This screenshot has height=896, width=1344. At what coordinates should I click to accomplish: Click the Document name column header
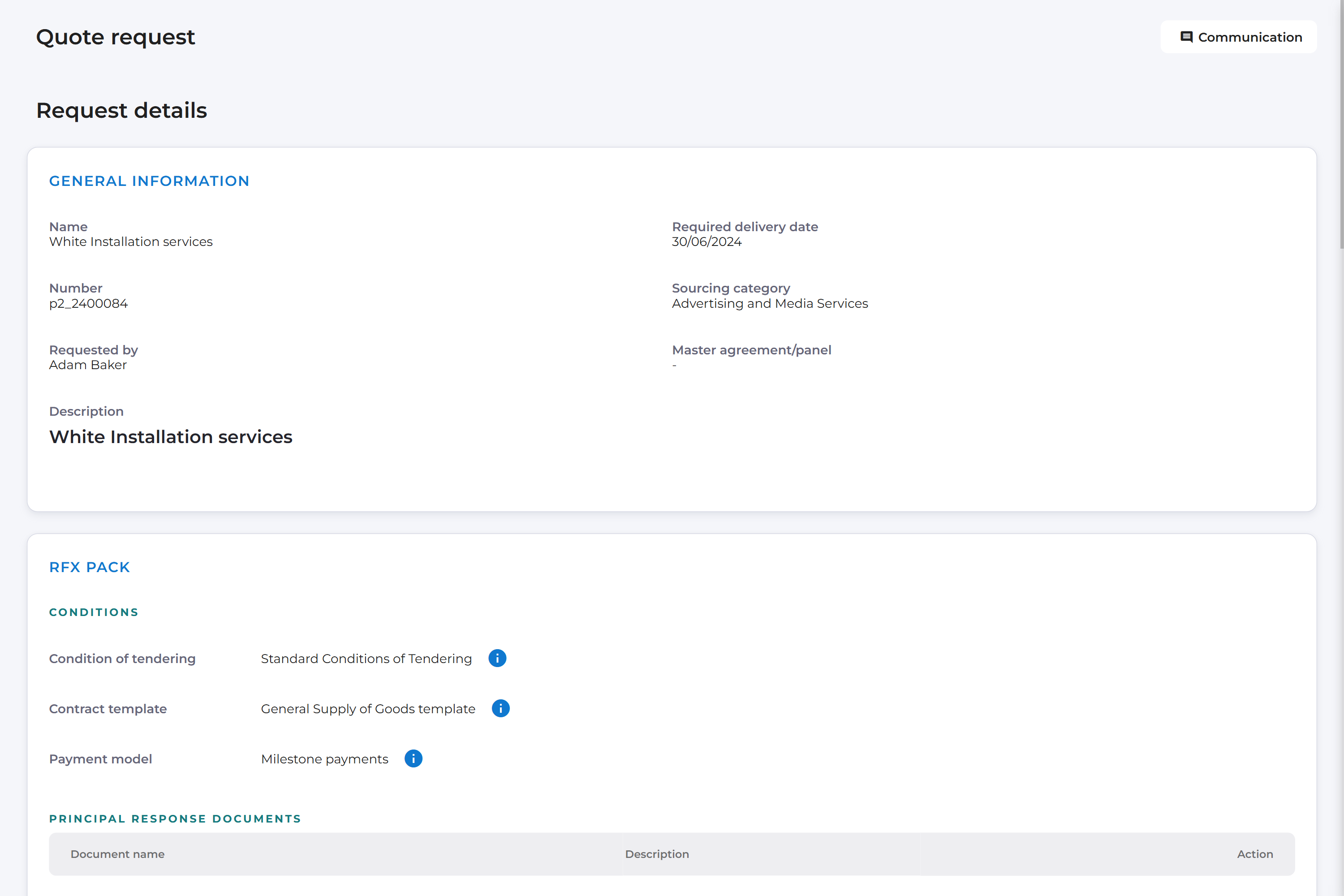click(x=117, y=854)
